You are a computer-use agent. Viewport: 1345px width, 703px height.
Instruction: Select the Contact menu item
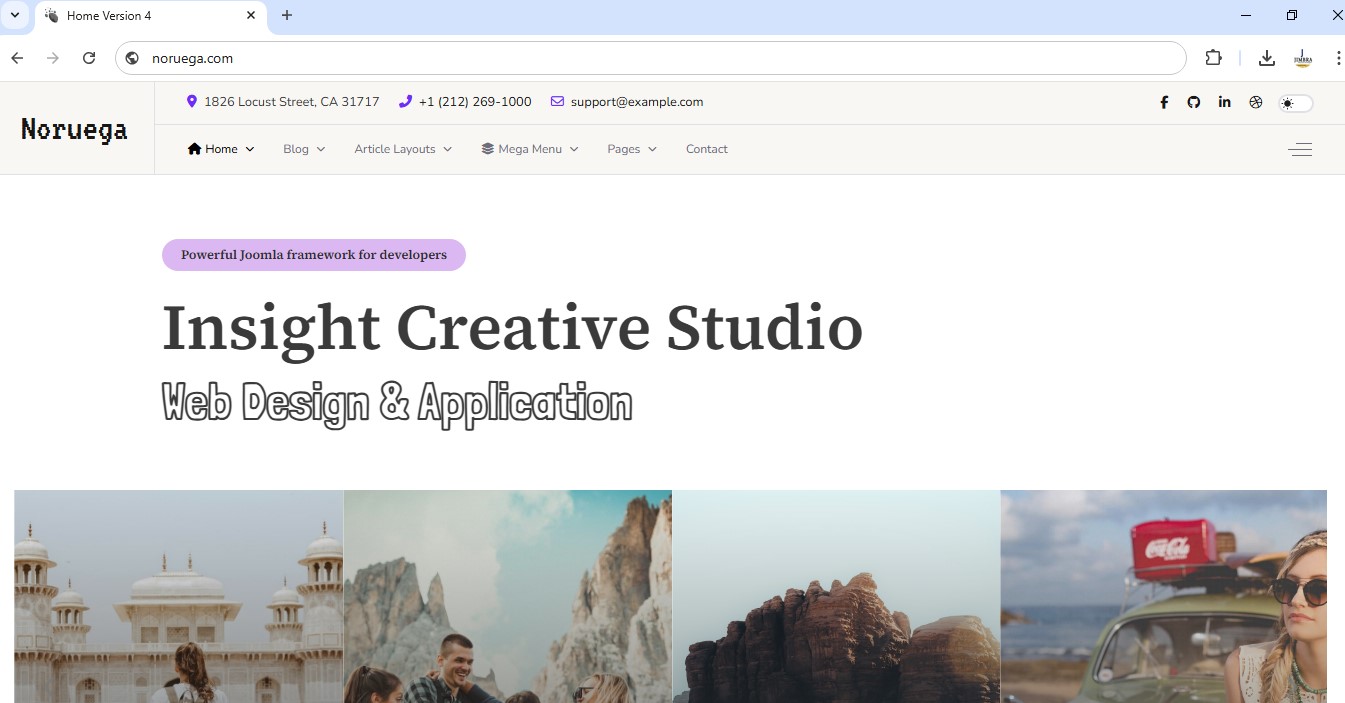click(706, 148)
